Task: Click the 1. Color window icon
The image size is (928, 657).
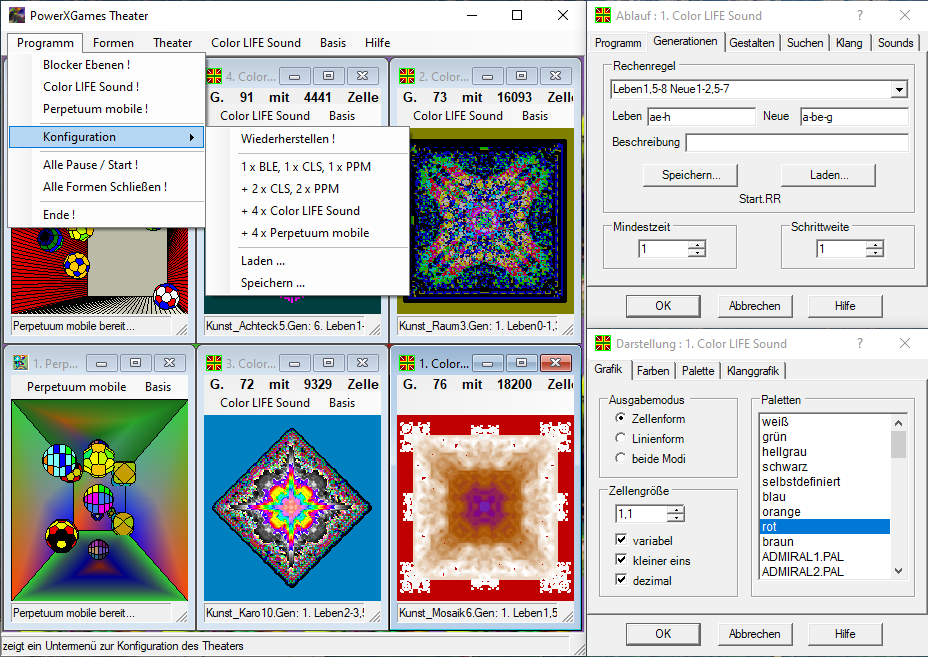Action: 407,363
